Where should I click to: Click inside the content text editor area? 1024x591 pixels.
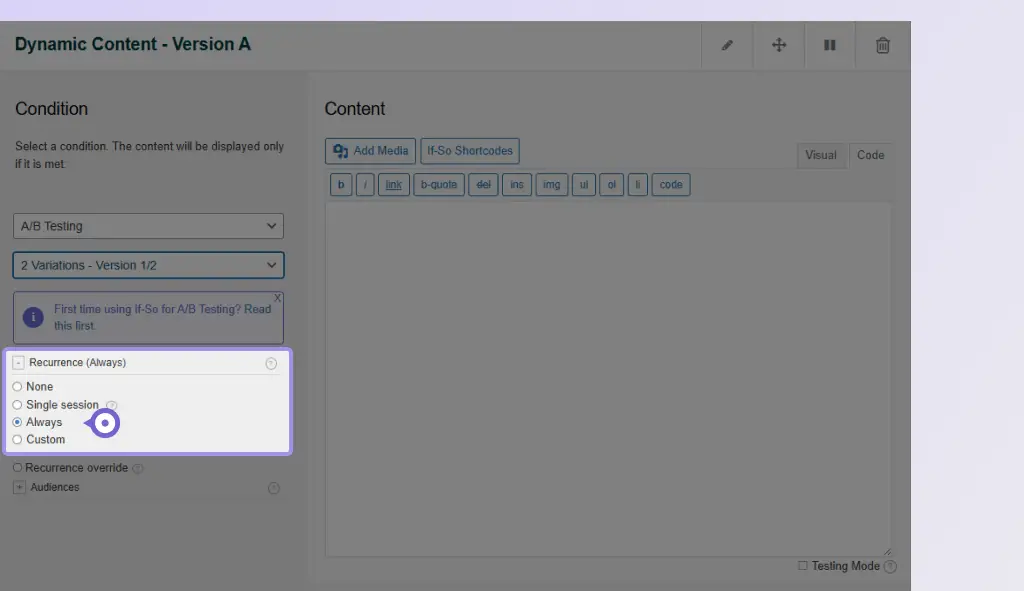(608, 379)
